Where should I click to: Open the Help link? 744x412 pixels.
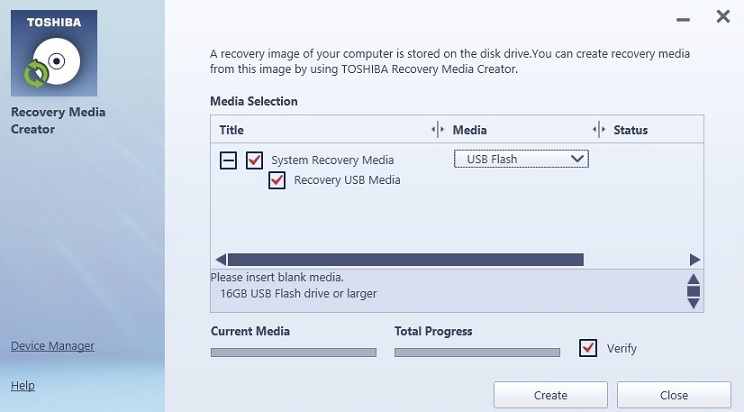pos(23,385)
